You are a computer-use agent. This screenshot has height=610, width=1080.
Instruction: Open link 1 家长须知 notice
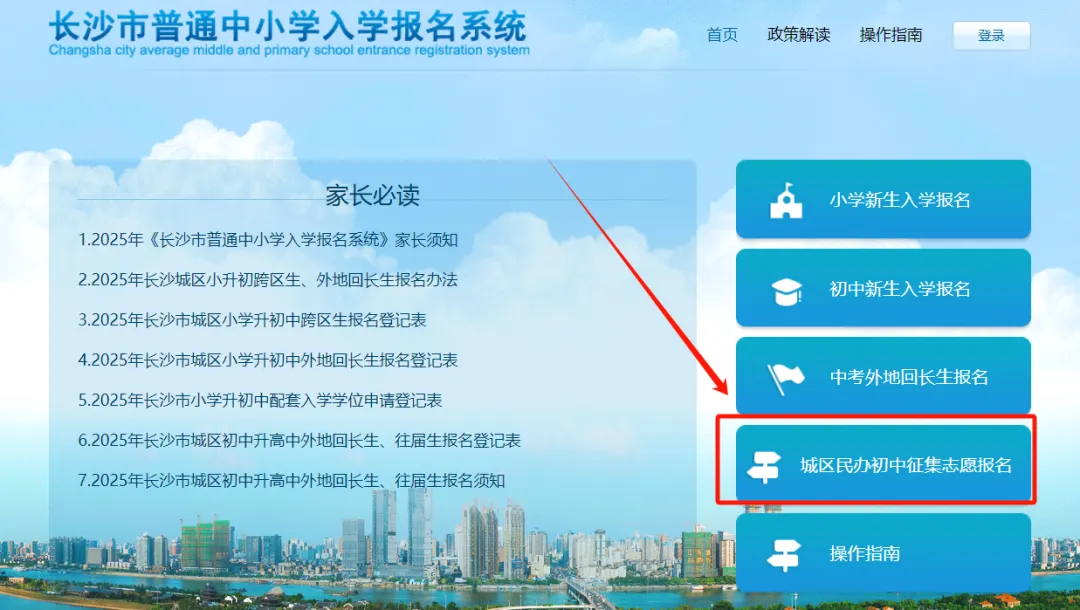(268, 240)
